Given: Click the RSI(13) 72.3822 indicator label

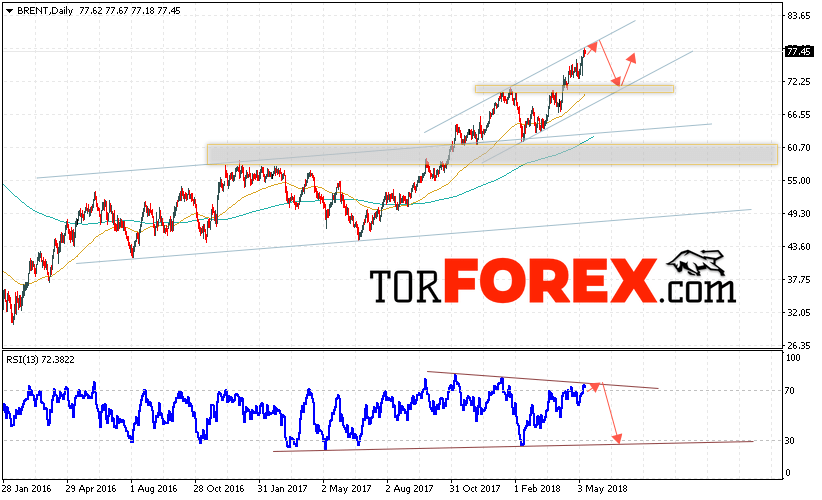Looking at the screenshot, I should click(40, 360).
